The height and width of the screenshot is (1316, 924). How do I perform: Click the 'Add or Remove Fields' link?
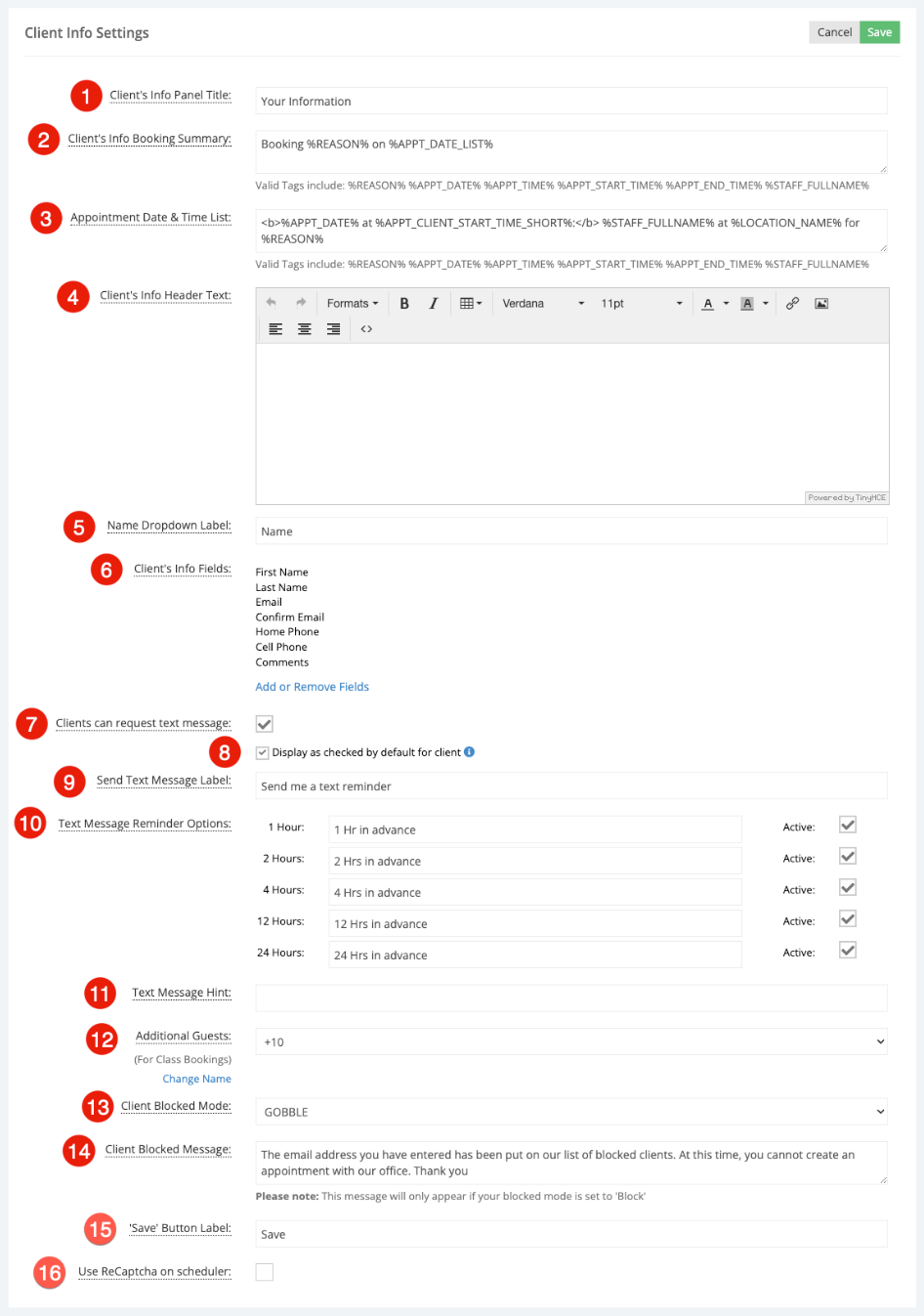click(312, 686)
